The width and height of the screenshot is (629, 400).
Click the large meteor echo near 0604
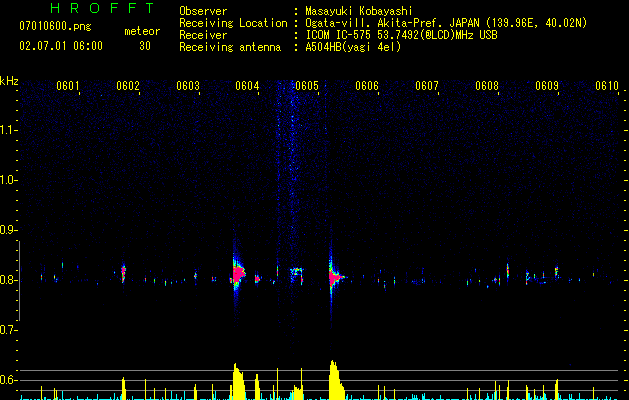pyautogui.click(x=238, y=274)
